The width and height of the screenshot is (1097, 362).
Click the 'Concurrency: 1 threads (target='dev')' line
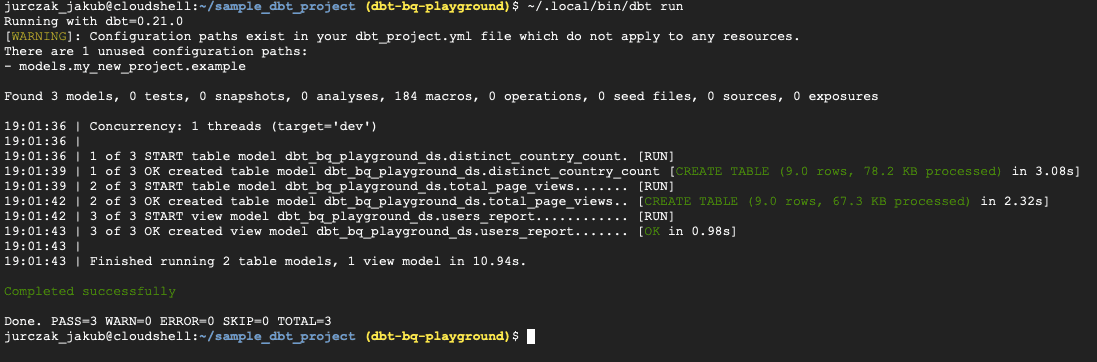pos(190,127)
